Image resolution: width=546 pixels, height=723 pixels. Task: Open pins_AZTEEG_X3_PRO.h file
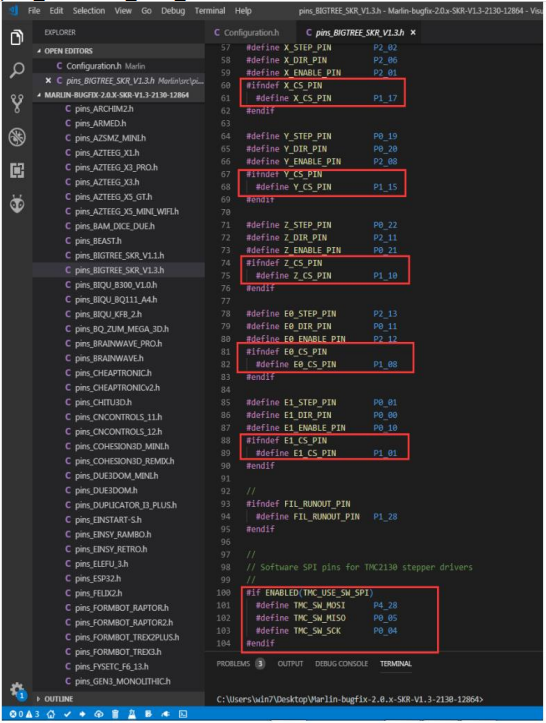[119, 167]
